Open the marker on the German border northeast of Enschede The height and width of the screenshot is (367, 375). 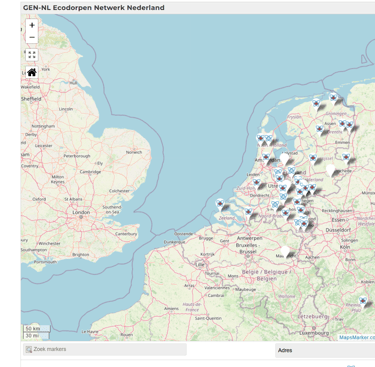(346, 158)
